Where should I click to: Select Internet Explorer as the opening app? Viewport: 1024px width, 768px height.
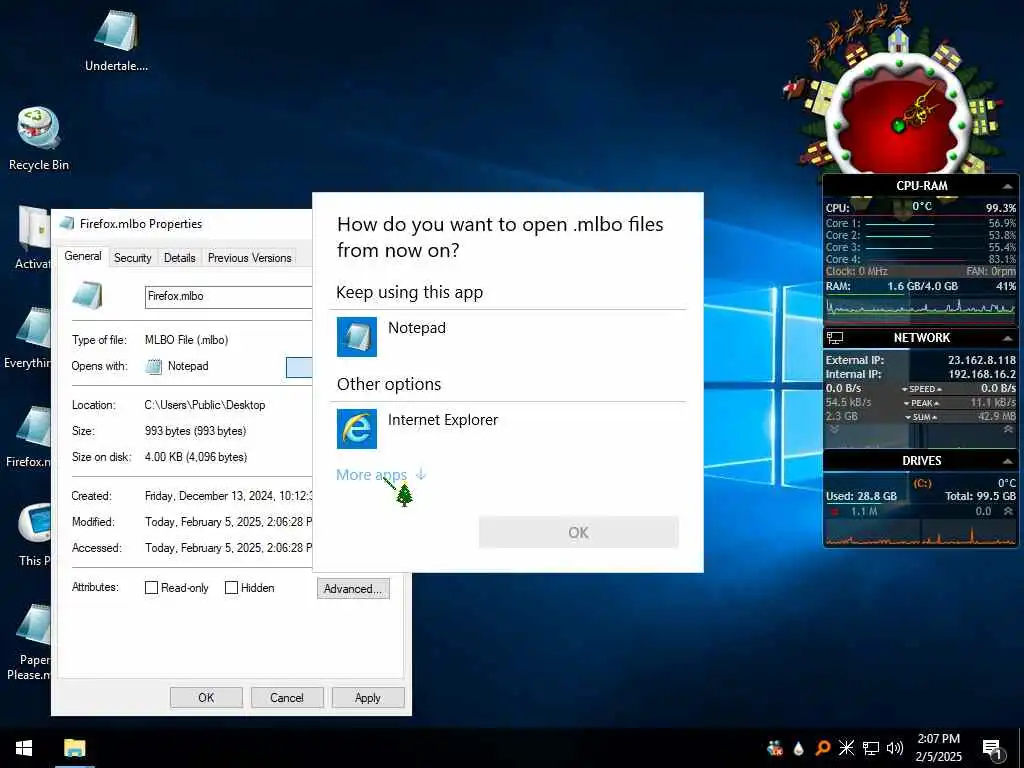(x=508, y=428)
